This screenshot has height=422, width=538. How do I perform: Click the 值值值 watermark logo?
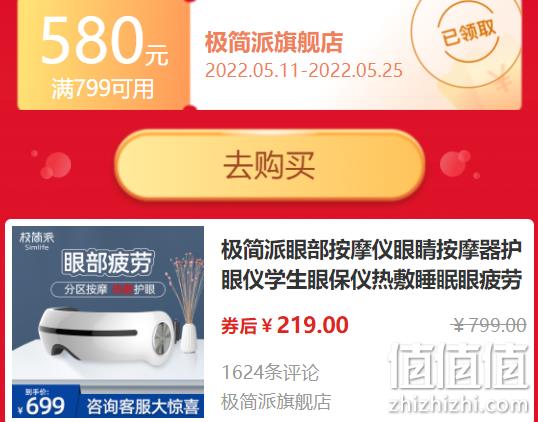pos(459,367)
